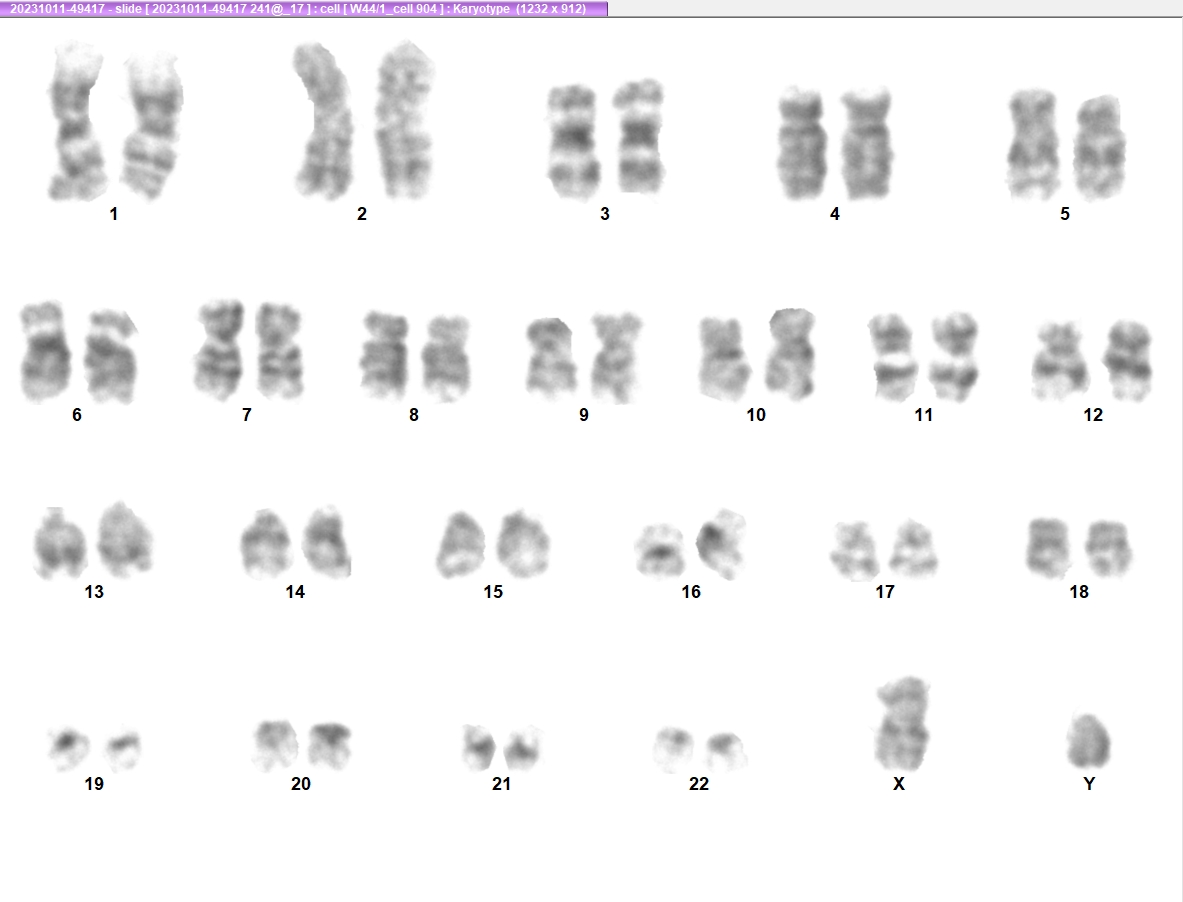Click the label number 5
The image size is (1183, 902).
pyautogui.click(x=1065, y=214)
